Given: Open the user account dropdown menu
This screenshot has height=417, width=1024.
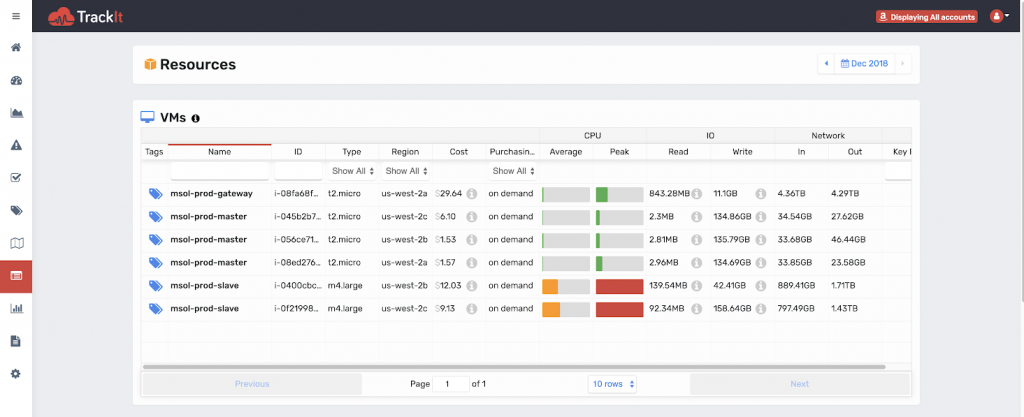Looking at the screenshot, I should point(999,16).
